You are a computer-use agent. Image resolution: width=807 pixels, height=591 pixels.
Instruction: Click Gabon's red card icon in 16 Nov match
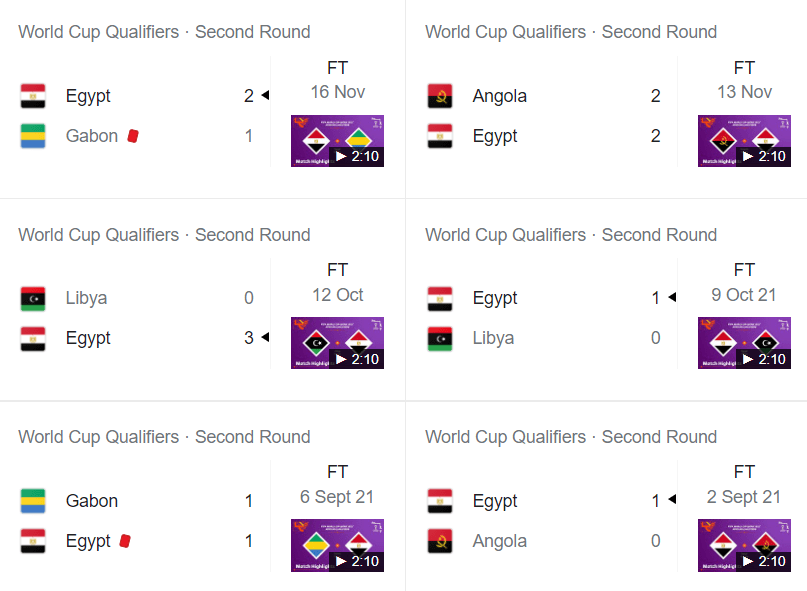133,136
